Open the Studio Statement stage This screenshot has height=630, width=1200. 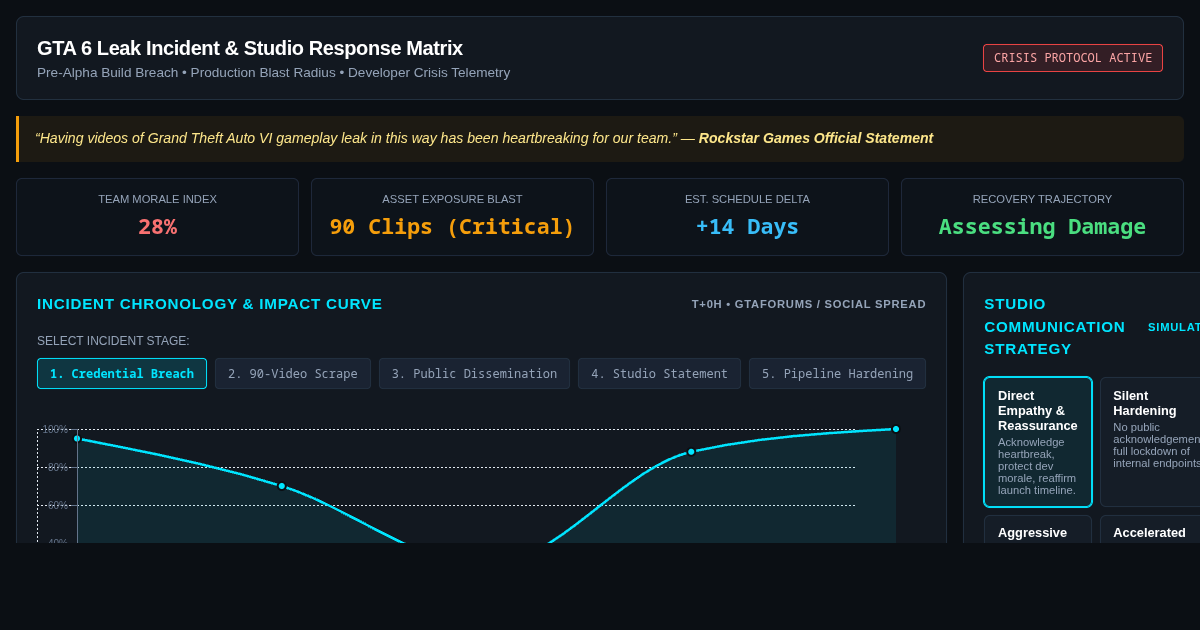pos(659,373)
